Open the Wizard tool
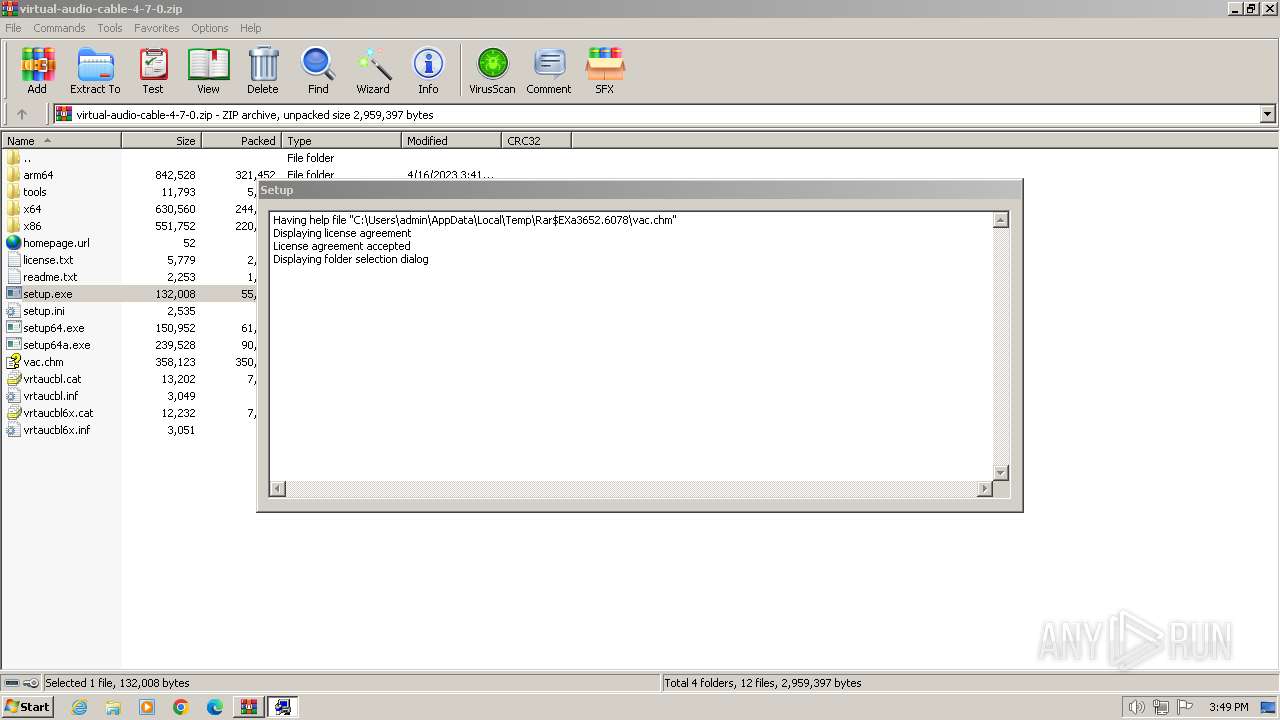The height and width of the screenshot is (720, 1280). pos(373,71)
